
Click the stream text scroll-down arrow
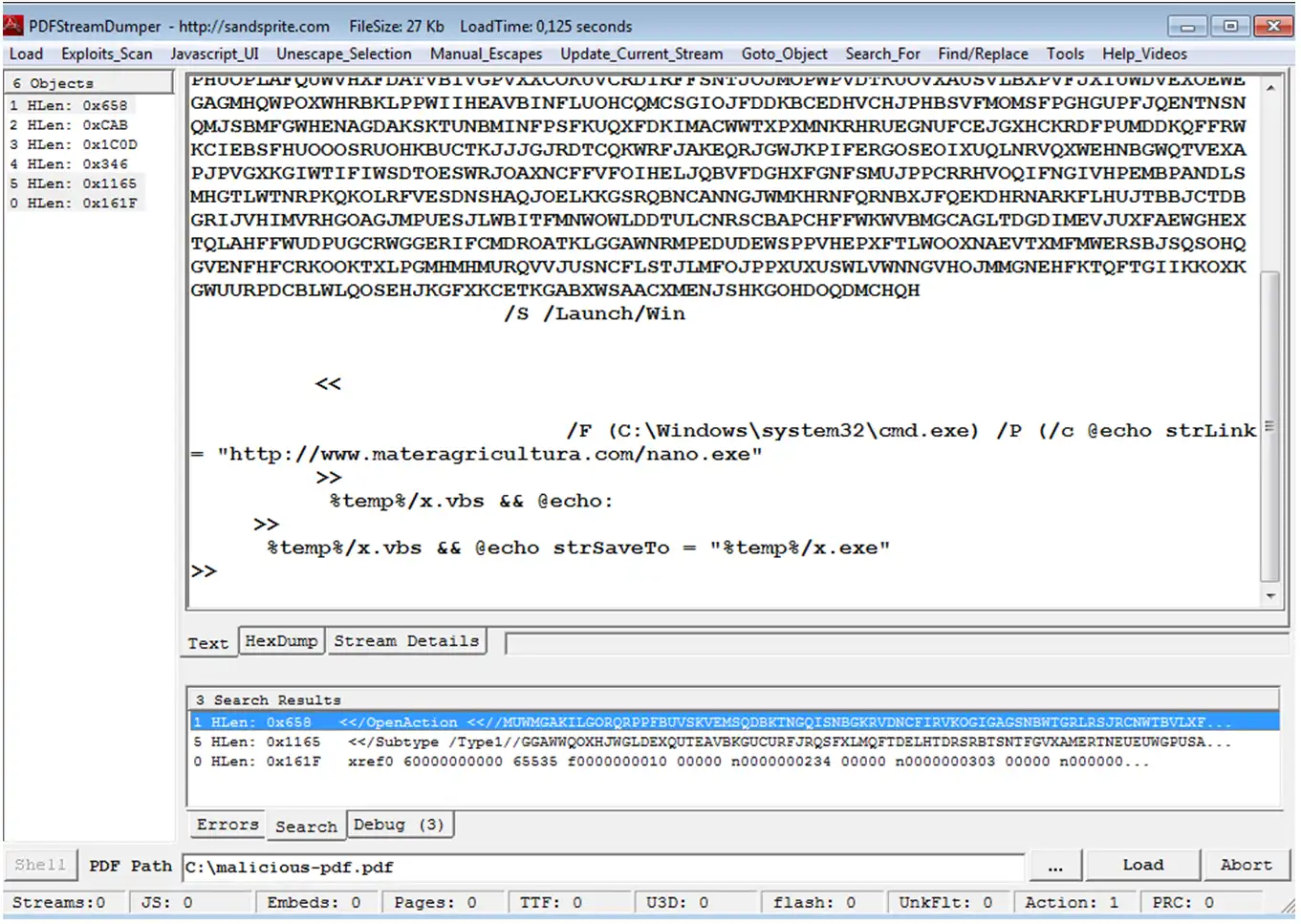coord(1270,595)
